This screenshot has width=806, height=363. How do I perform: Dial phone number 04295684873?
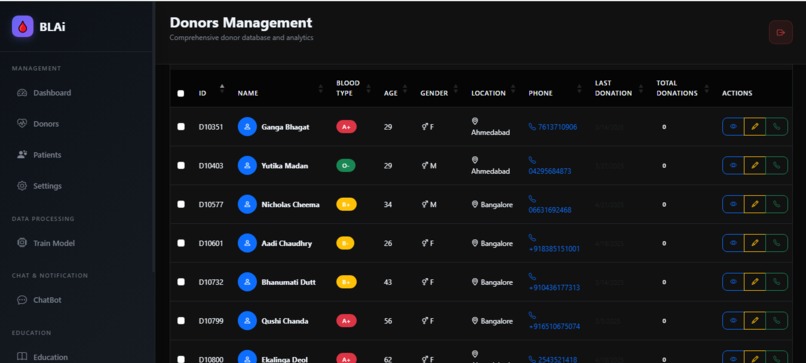(x=549, y=171)
